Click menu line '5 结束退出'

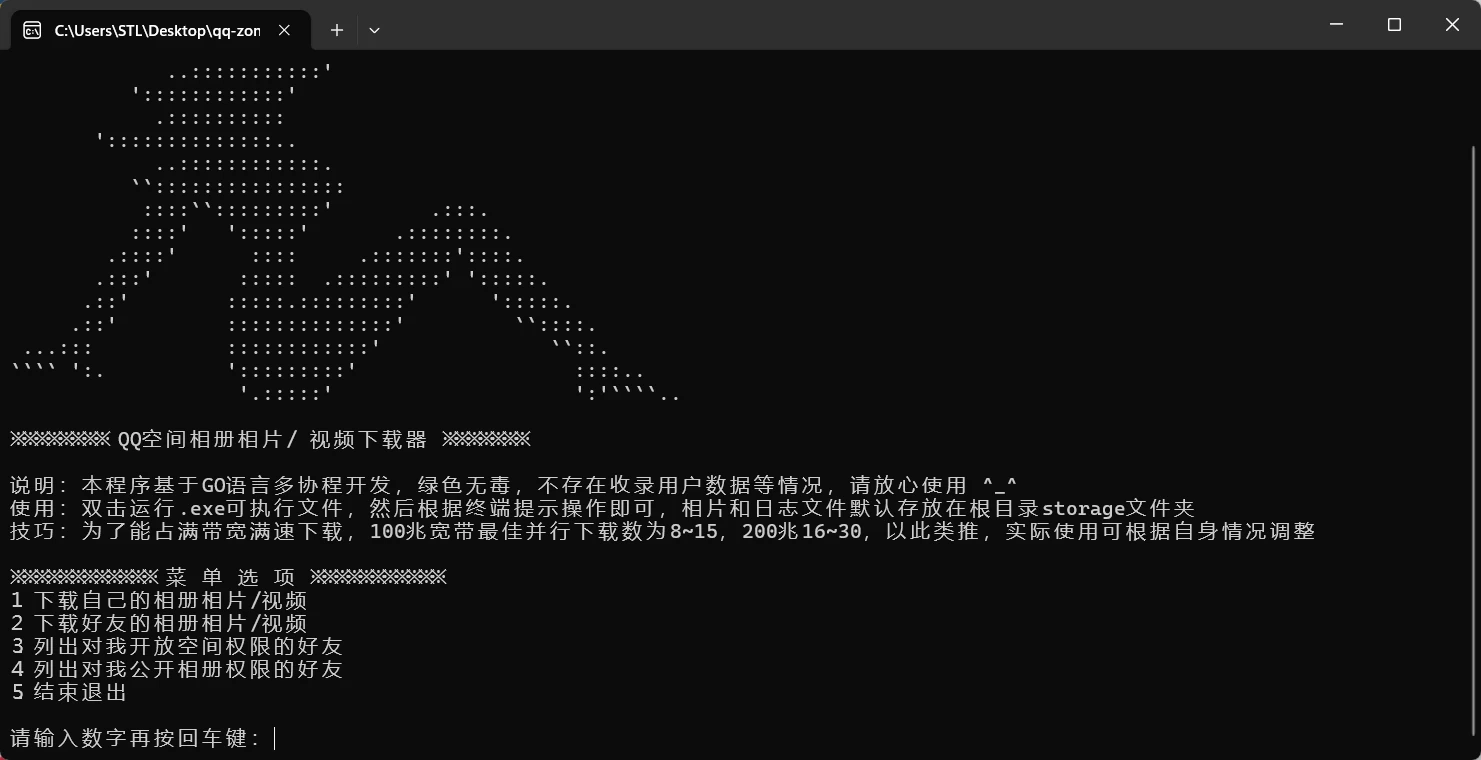(x=69, y=693)
